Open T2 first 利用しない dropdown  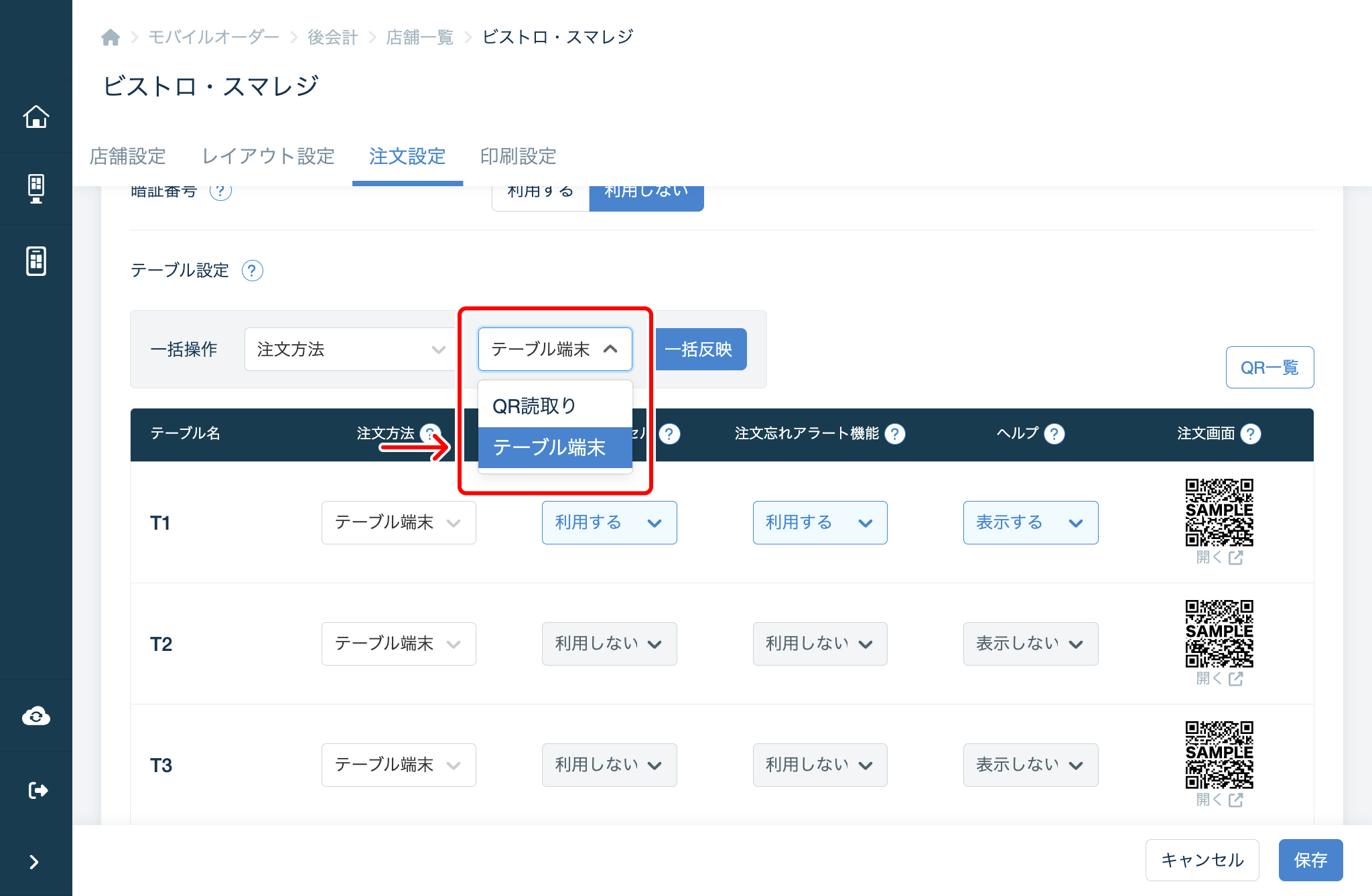click(610, 644)
